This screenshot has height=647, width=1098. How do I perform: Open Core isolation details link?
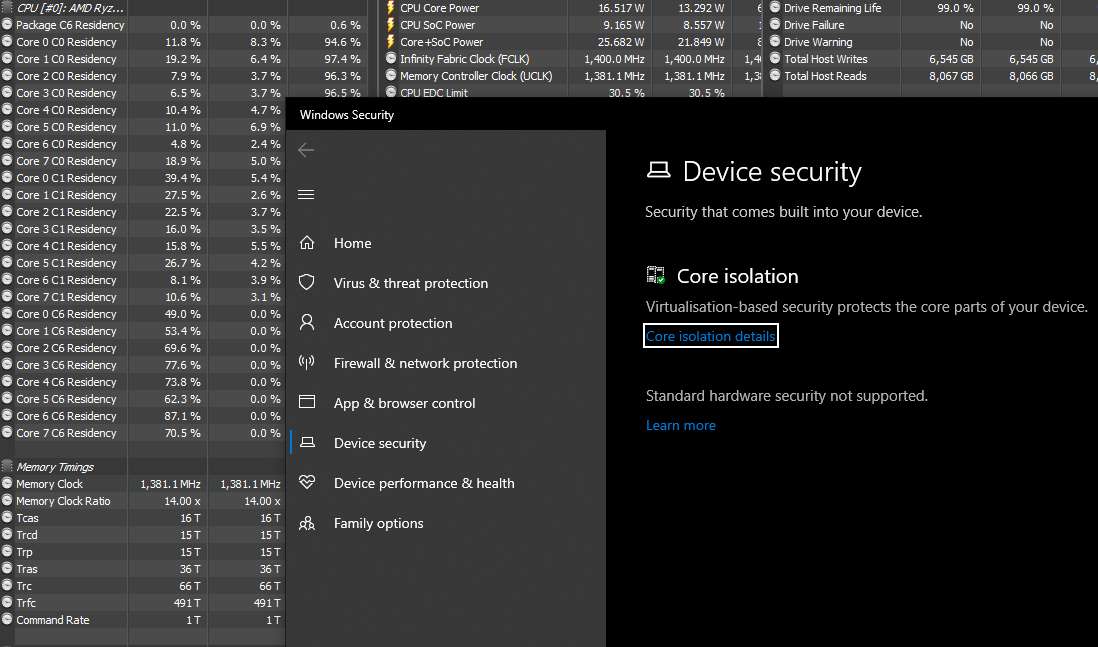[710, 336]
